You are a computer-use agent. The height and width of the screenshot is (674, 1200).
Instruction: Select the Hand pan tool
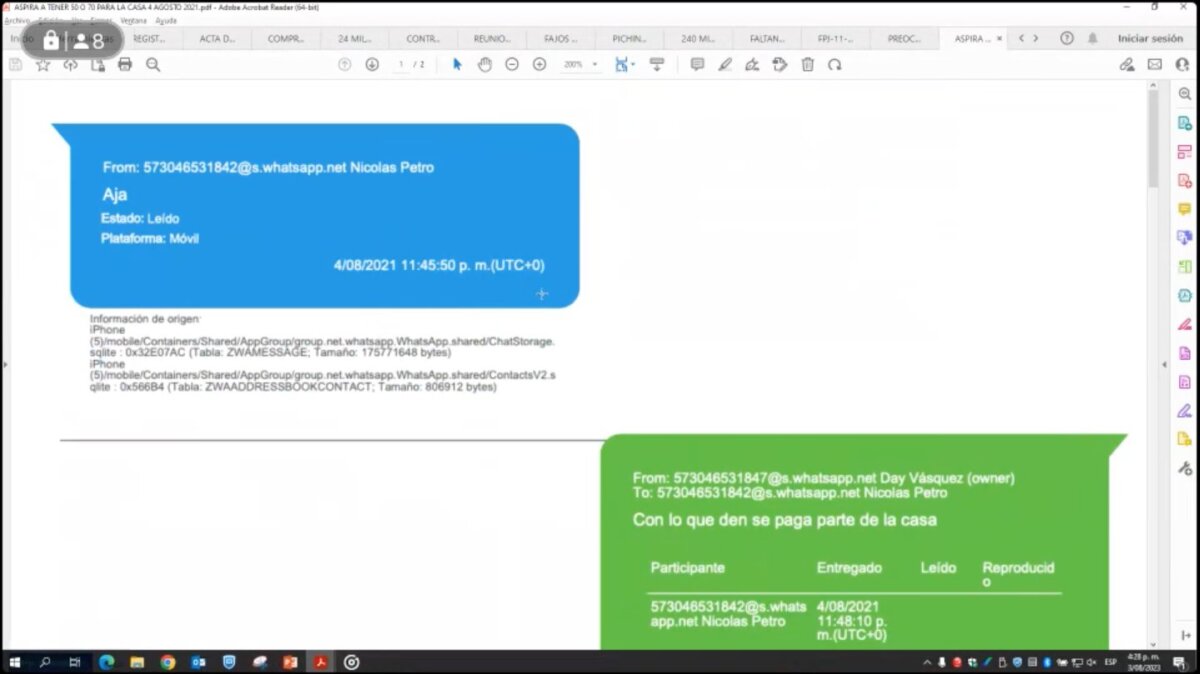click(x=484, y=64)
